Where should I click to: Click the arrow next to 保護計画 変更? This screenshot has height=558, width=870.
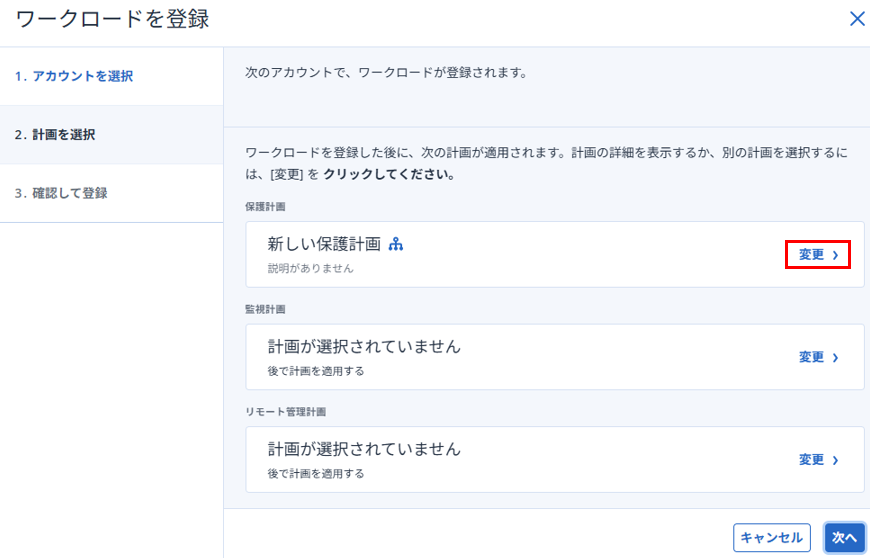(x=836, y=255)
